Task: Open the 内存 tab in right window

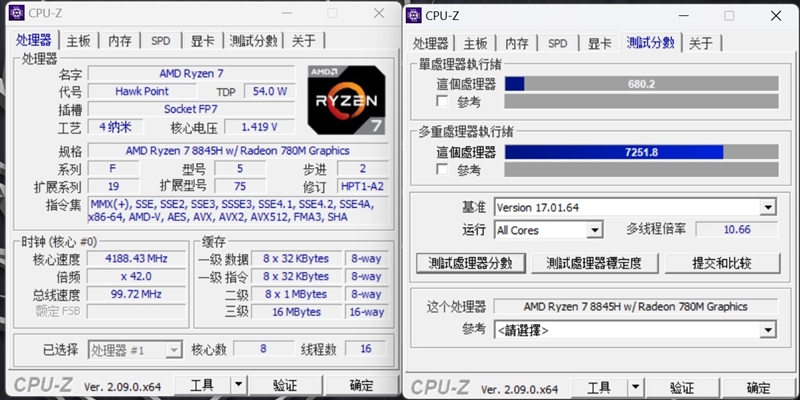Action: click(517, 44)
